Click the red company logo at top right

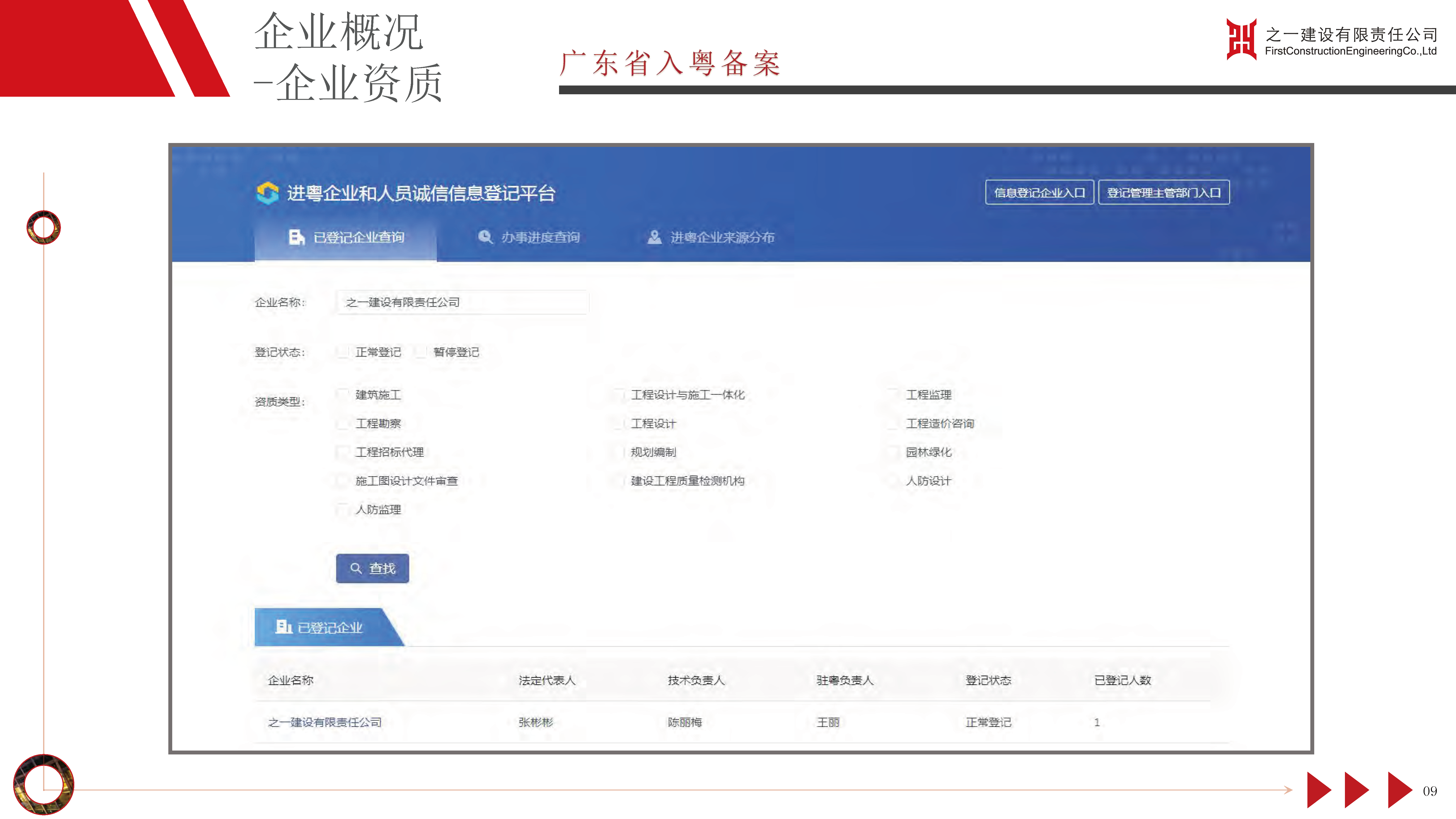click(x=1241, y=39)
